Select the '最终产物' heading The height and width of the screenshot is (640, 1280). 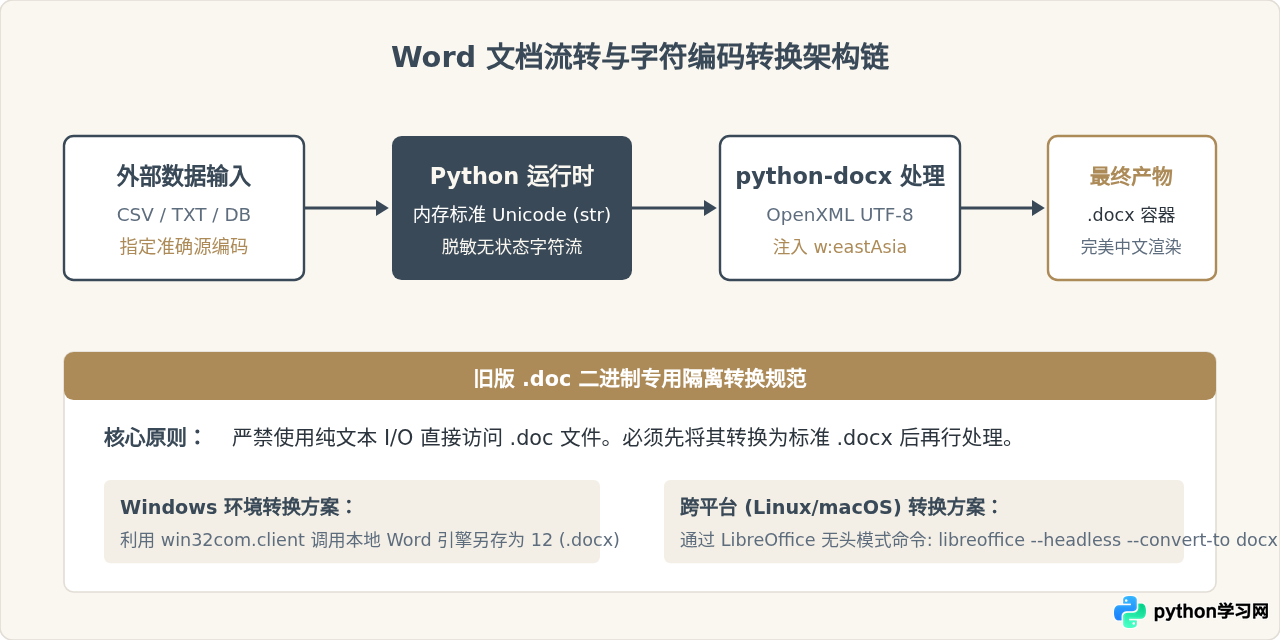[1131, 177]
